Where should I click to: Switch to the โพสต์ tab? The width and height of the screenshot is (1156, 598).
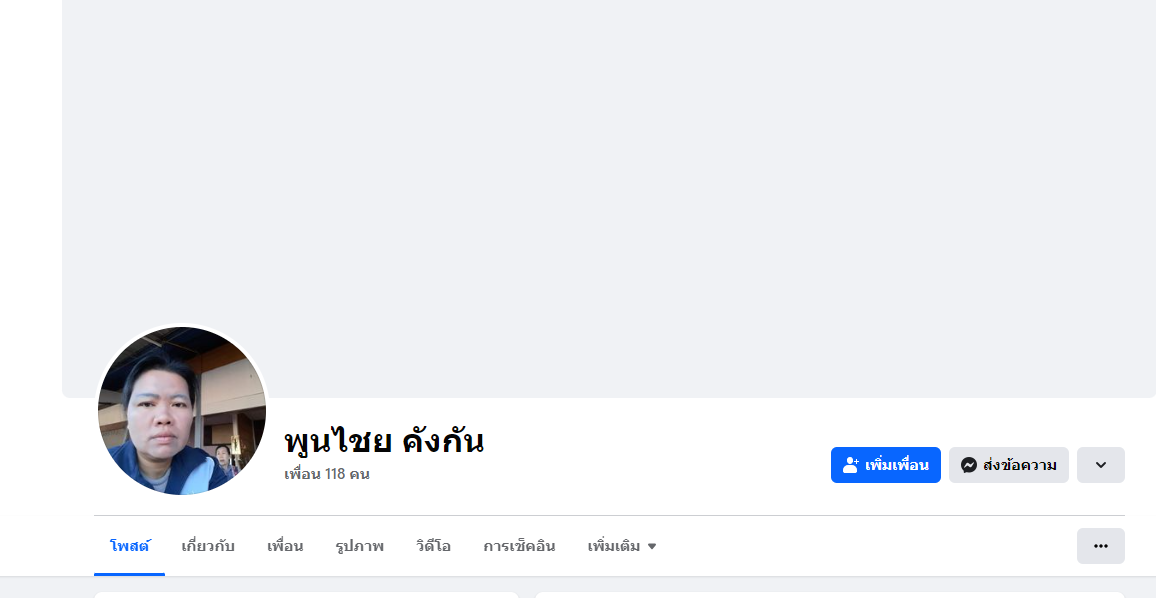(x=129, y=546)
